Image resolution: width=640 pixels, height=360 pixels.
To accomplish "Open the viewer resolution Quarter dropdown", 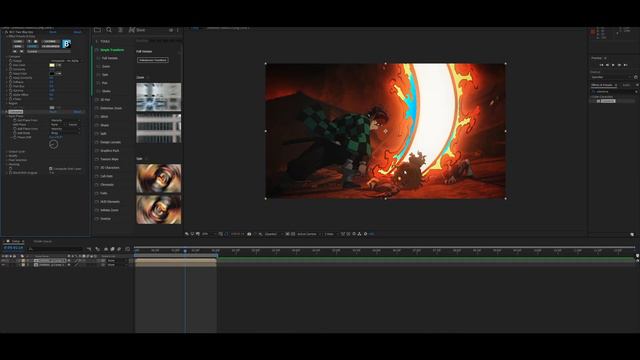I will tap(273, 234).
